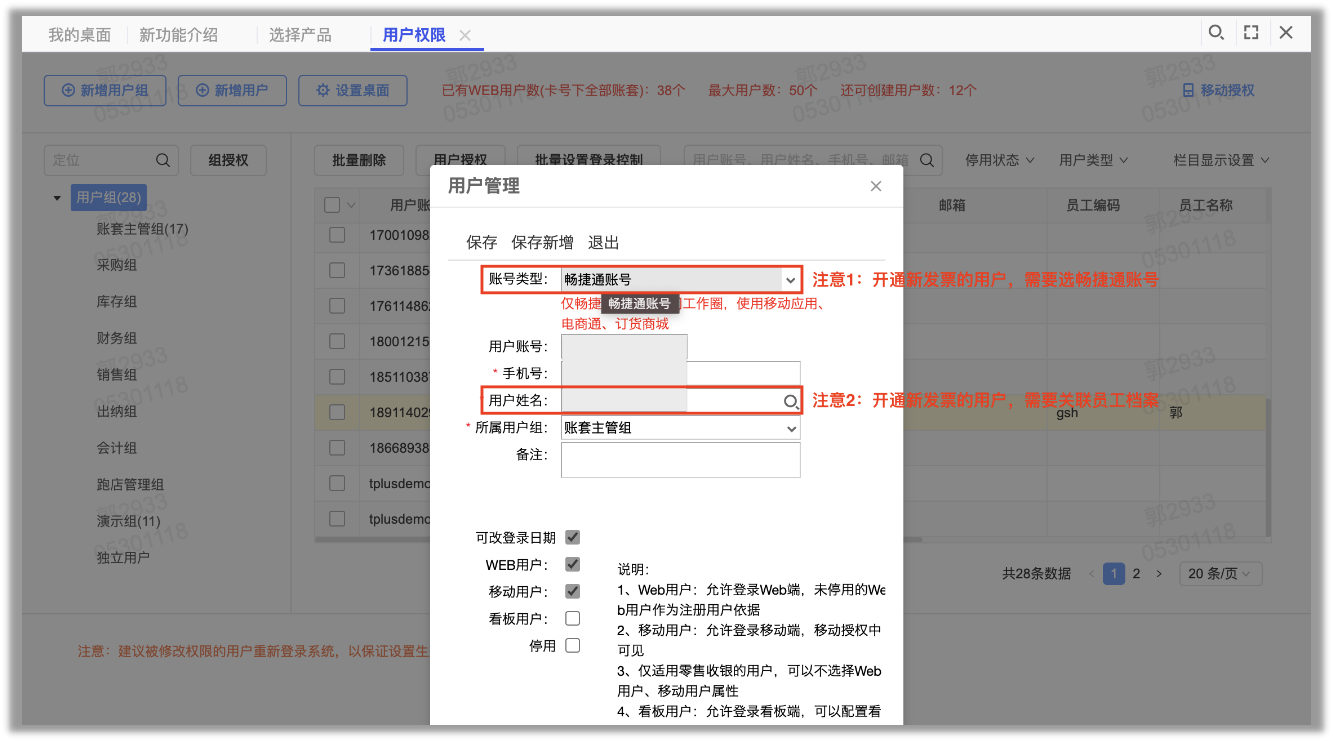Viewport: 1333px width, 741px height.
Task: Select 跑店管理组 in the group tree
Action: click(130, 485)
